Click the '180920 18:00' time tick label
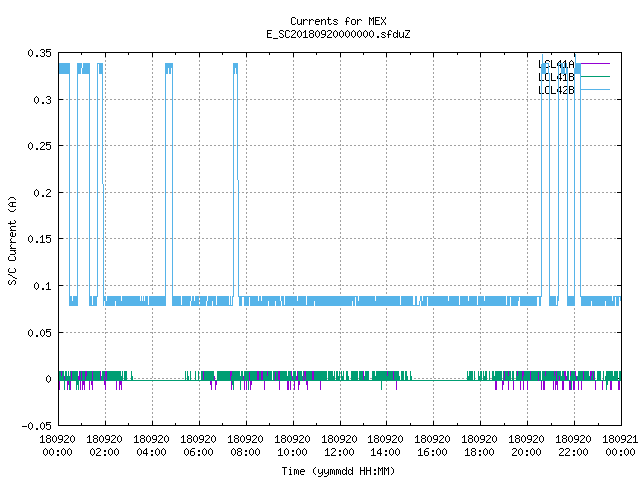Screen dimensions: 640x480 (x=479, y=446)
